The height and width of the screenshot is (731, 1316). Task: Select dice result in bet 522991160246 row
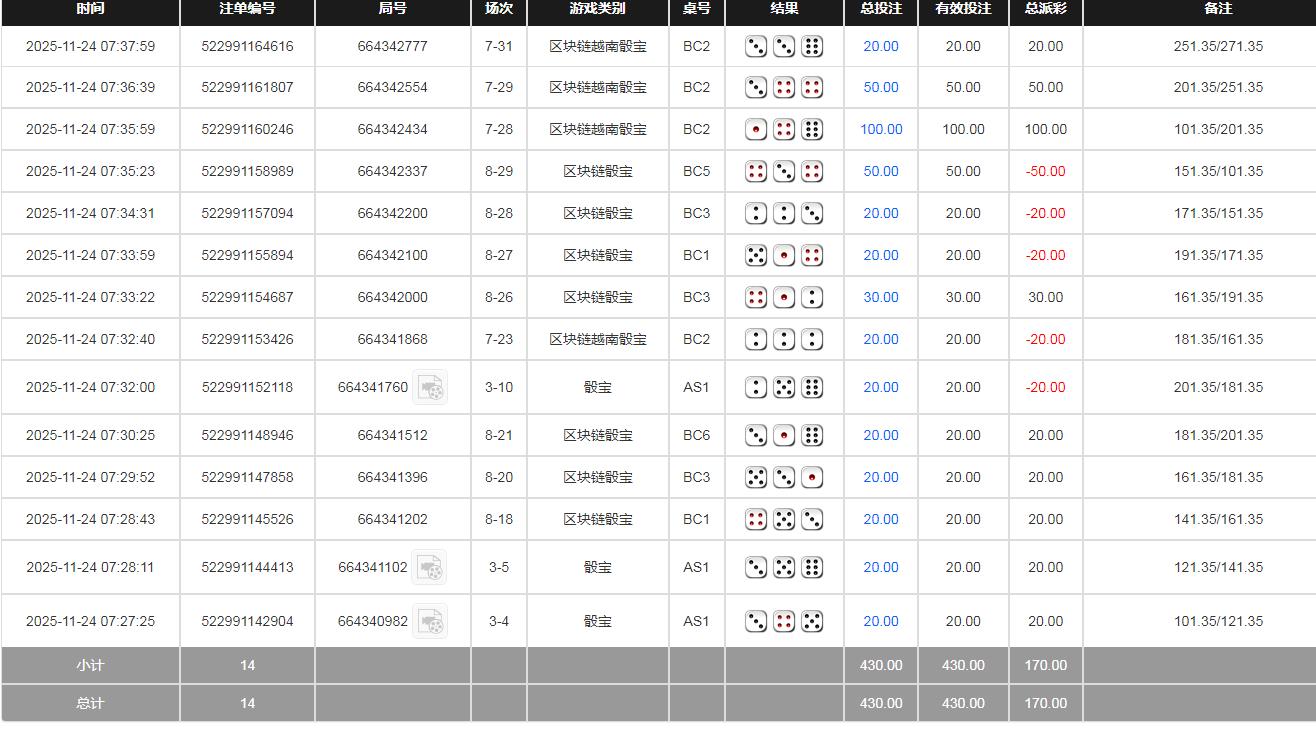tap(784, 129)
